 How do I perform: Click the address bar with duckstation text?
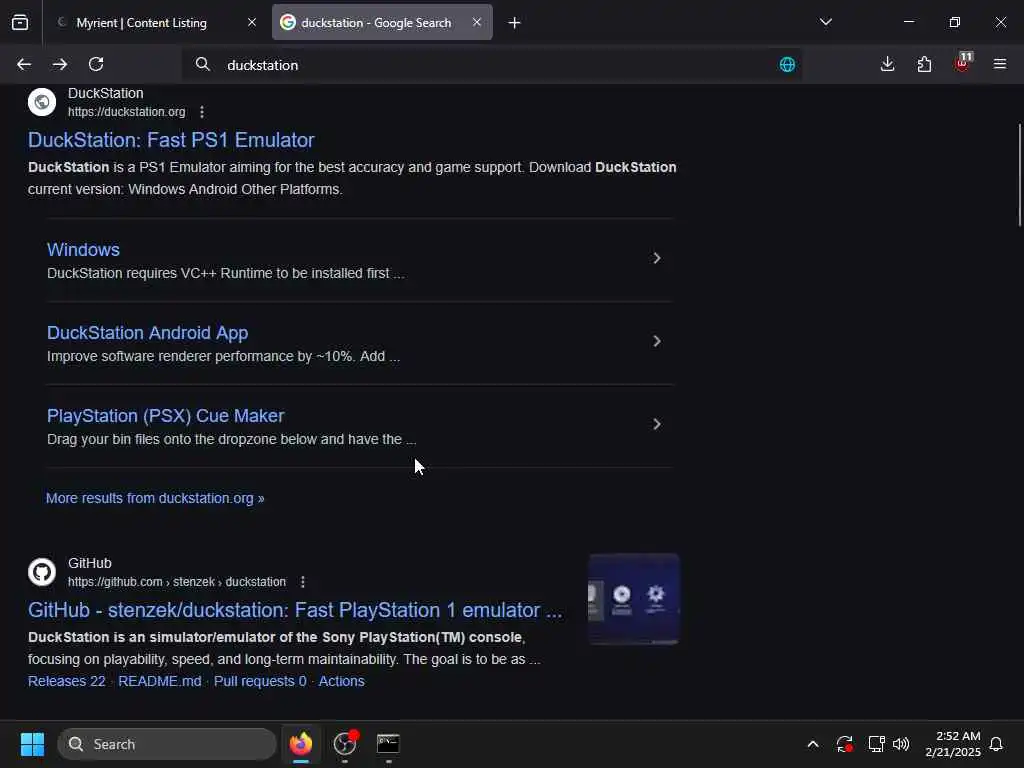(492, 65)
